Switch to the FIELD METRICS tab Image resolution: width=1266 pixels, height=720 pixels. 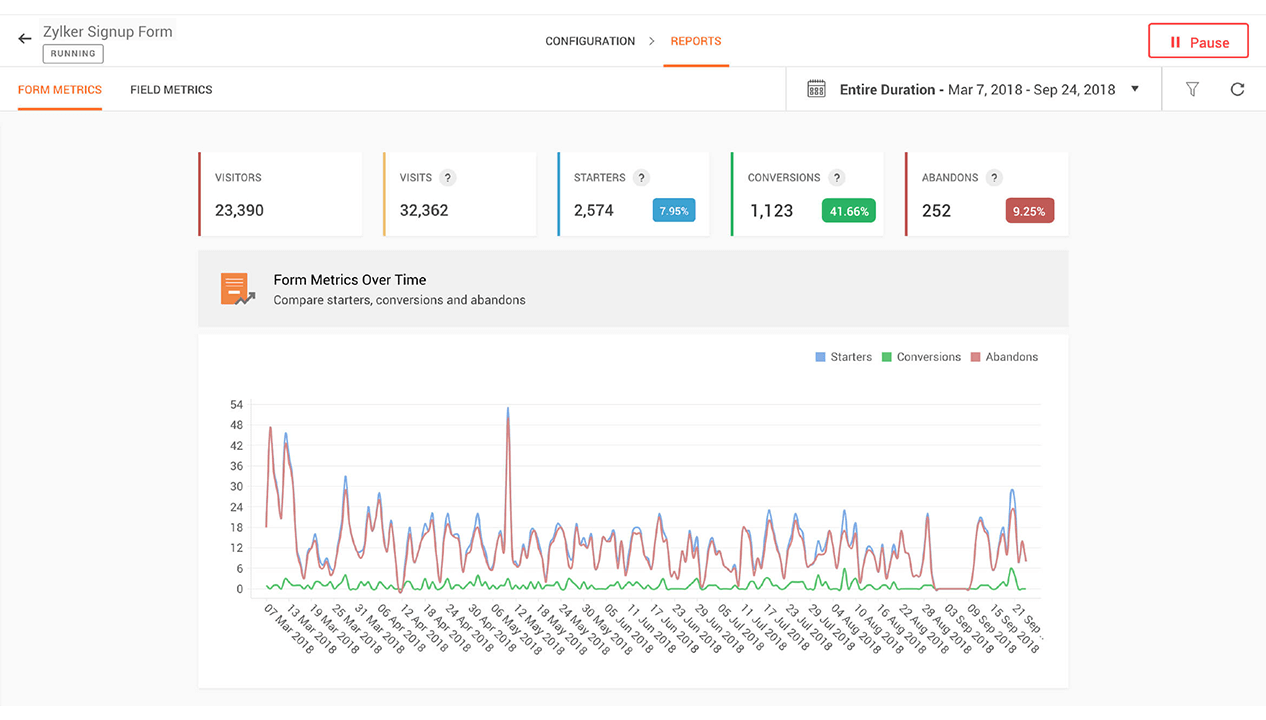coord(171,90)
